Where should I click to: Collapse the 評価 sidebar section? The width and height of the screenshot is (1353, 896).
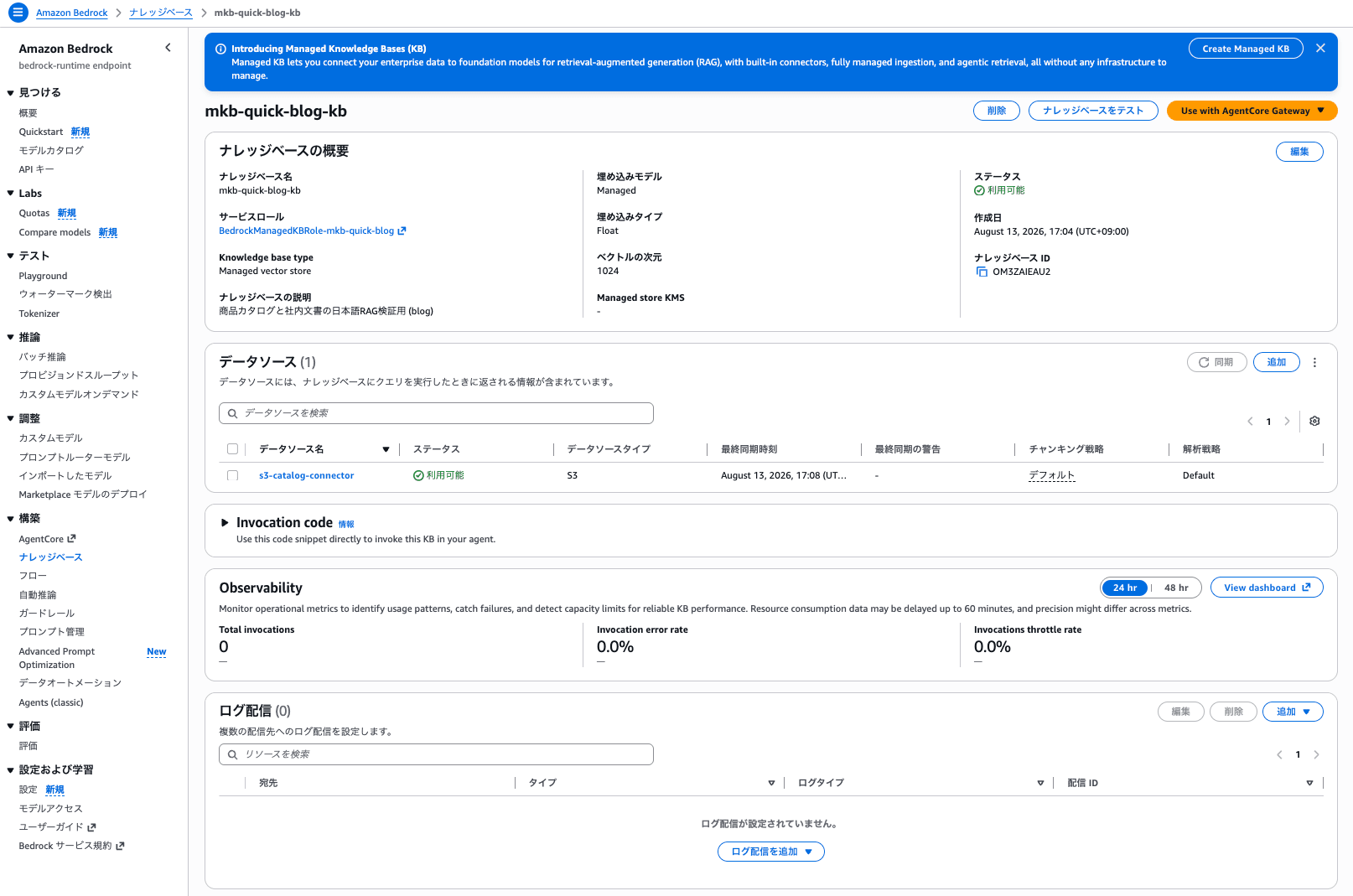(11, 727)
